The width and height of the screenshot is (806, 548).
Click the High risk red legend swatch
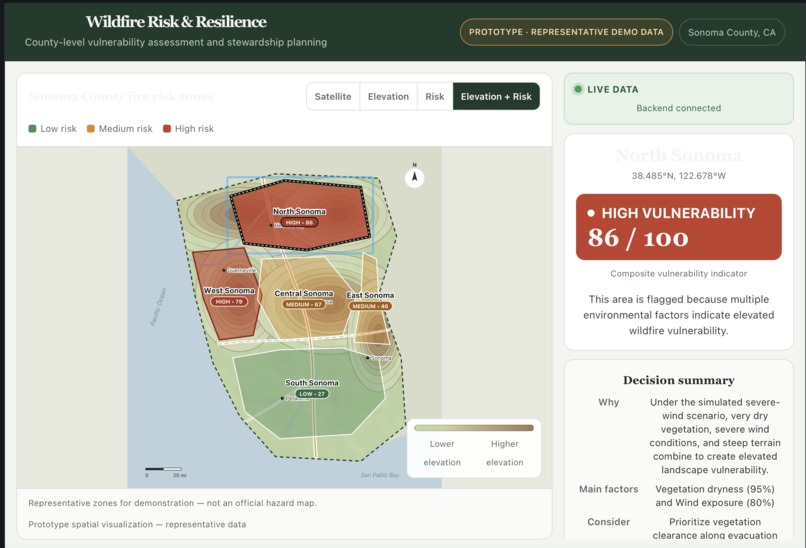point(167,129)
